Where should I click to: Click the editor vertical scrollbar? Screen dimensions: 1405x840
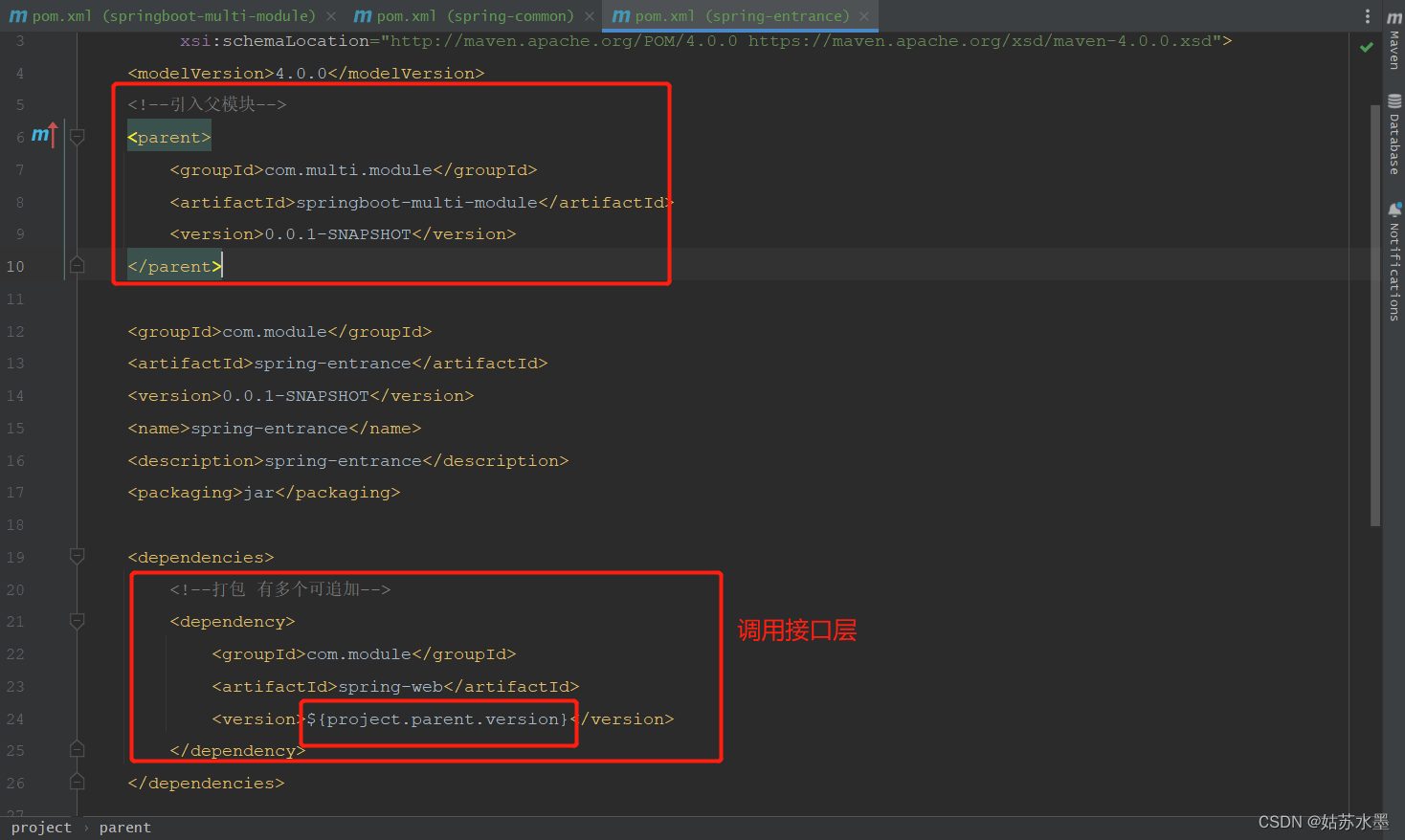pos(1375,316)
